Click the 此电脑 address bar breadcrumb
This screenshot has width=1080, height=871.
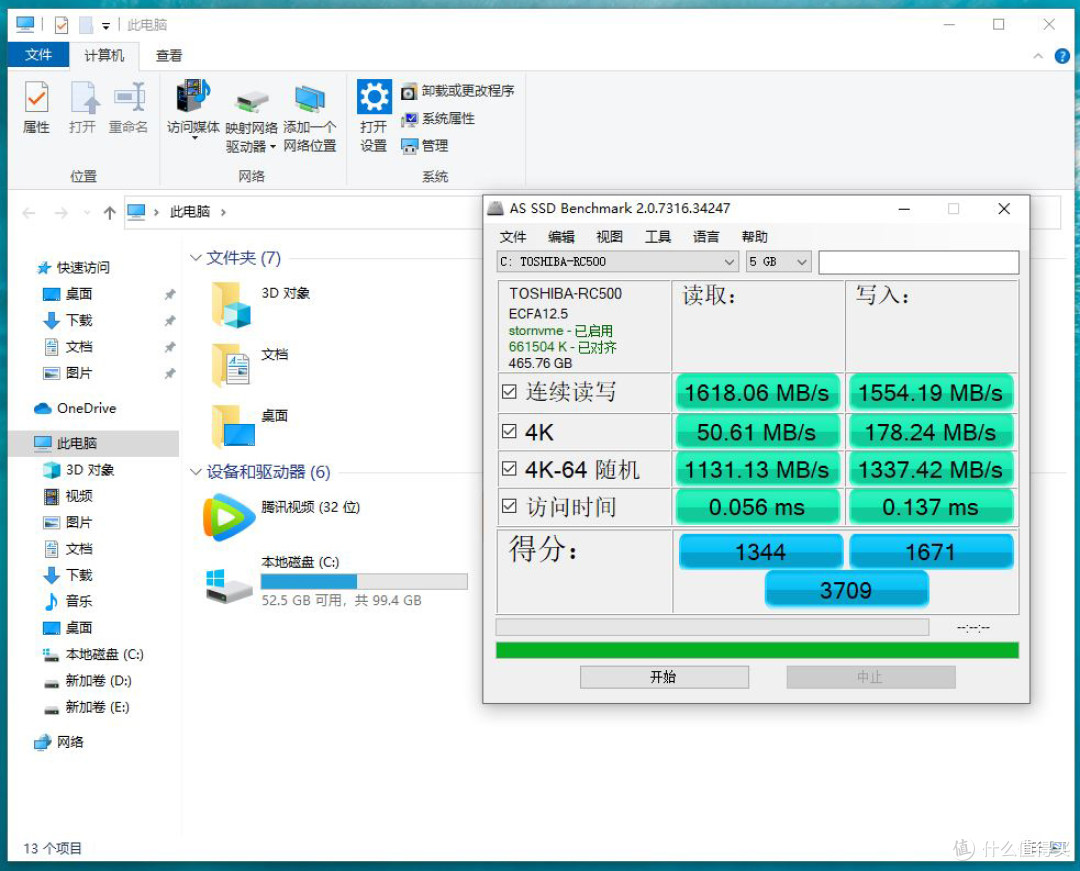click(189, 212)
